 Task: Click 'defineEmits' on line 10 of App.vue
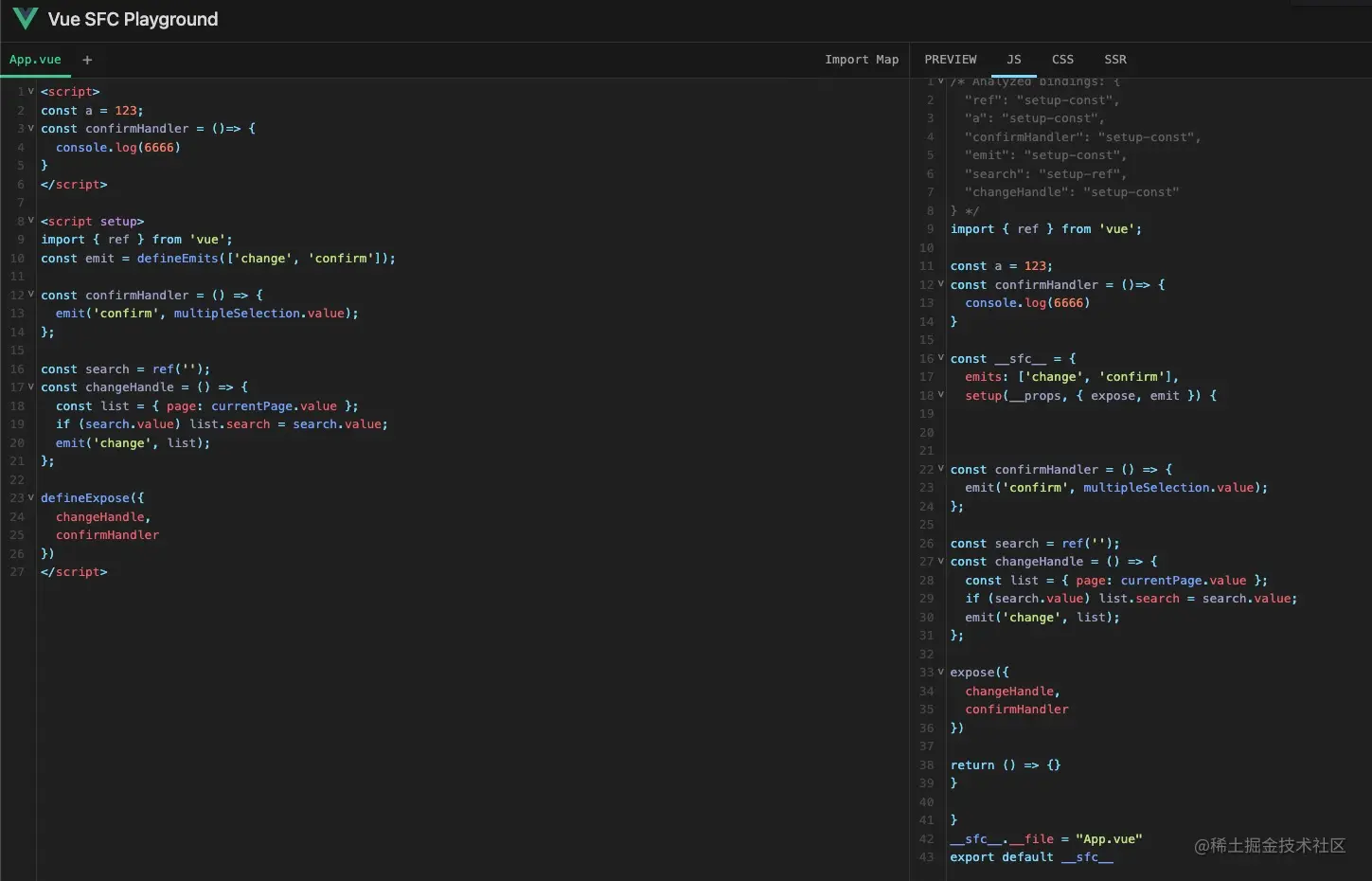point(178,258)
